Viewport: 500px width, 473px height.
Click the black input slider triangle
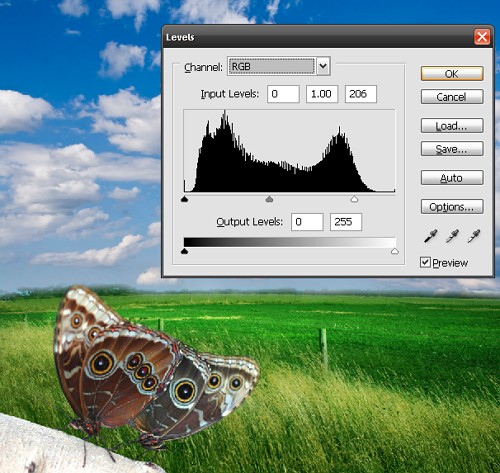pos(184,199)
